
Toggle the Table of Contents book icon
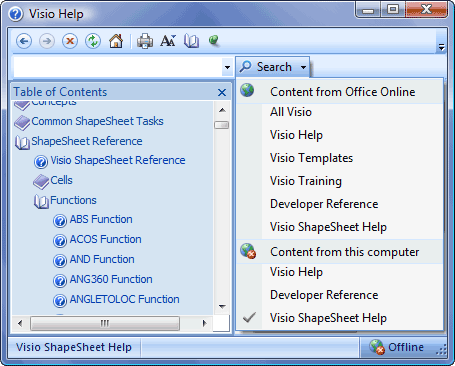pos(191,41)
